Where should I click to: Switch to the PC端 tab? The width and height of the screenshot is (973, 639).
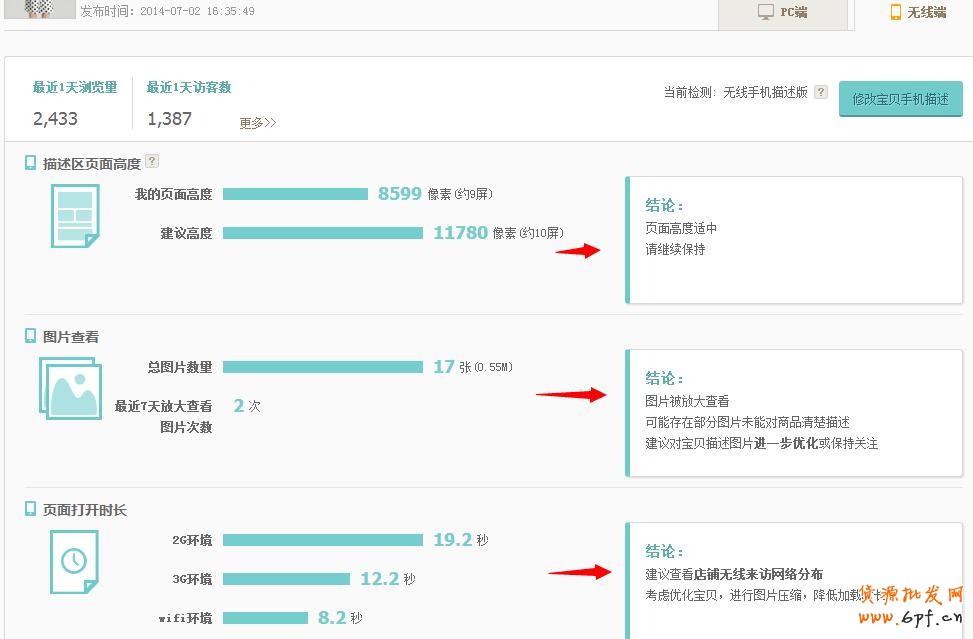784,13
